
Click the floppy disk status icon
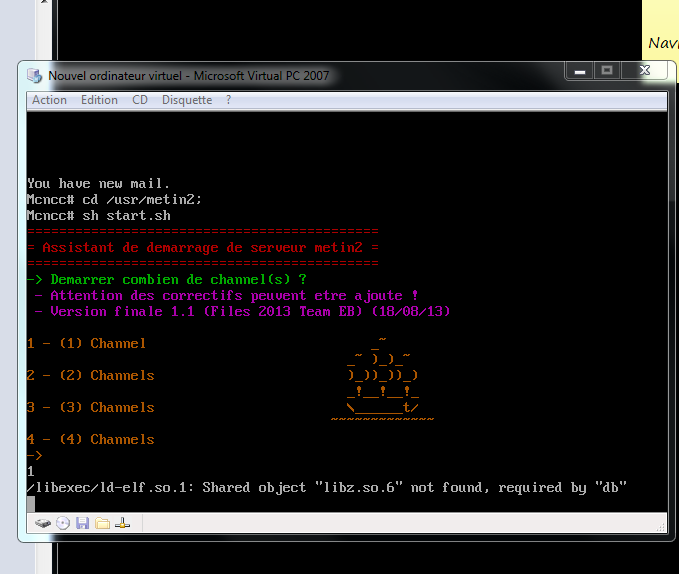coord(82,523)
